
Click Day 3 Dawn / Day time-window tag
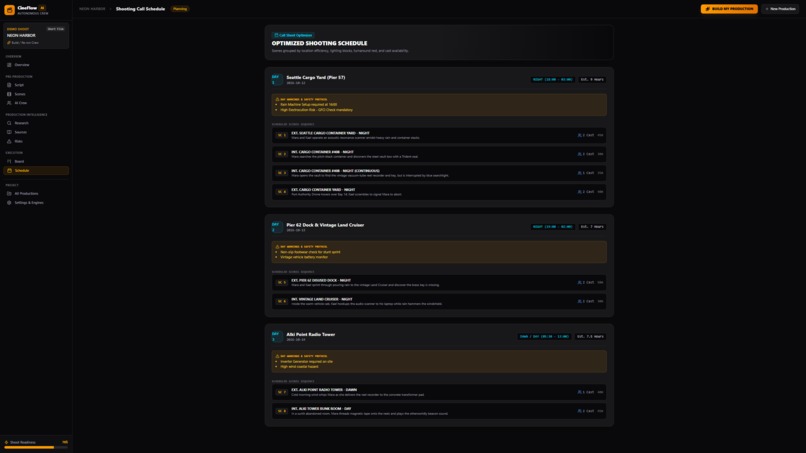pyautogui.click(x=544, y=336)
